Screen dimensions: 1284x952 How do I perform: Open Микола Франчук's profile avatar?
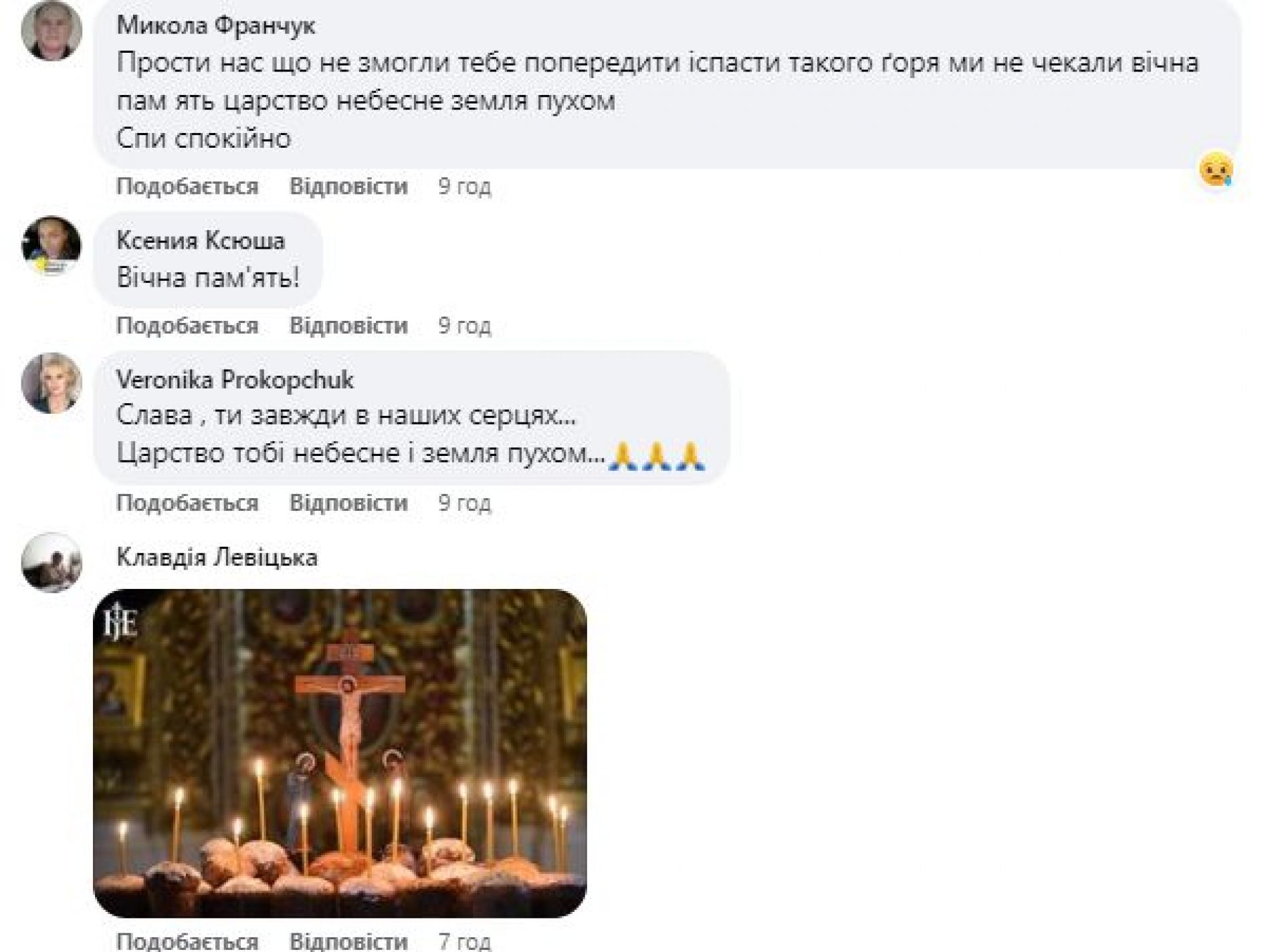point(51,31)
